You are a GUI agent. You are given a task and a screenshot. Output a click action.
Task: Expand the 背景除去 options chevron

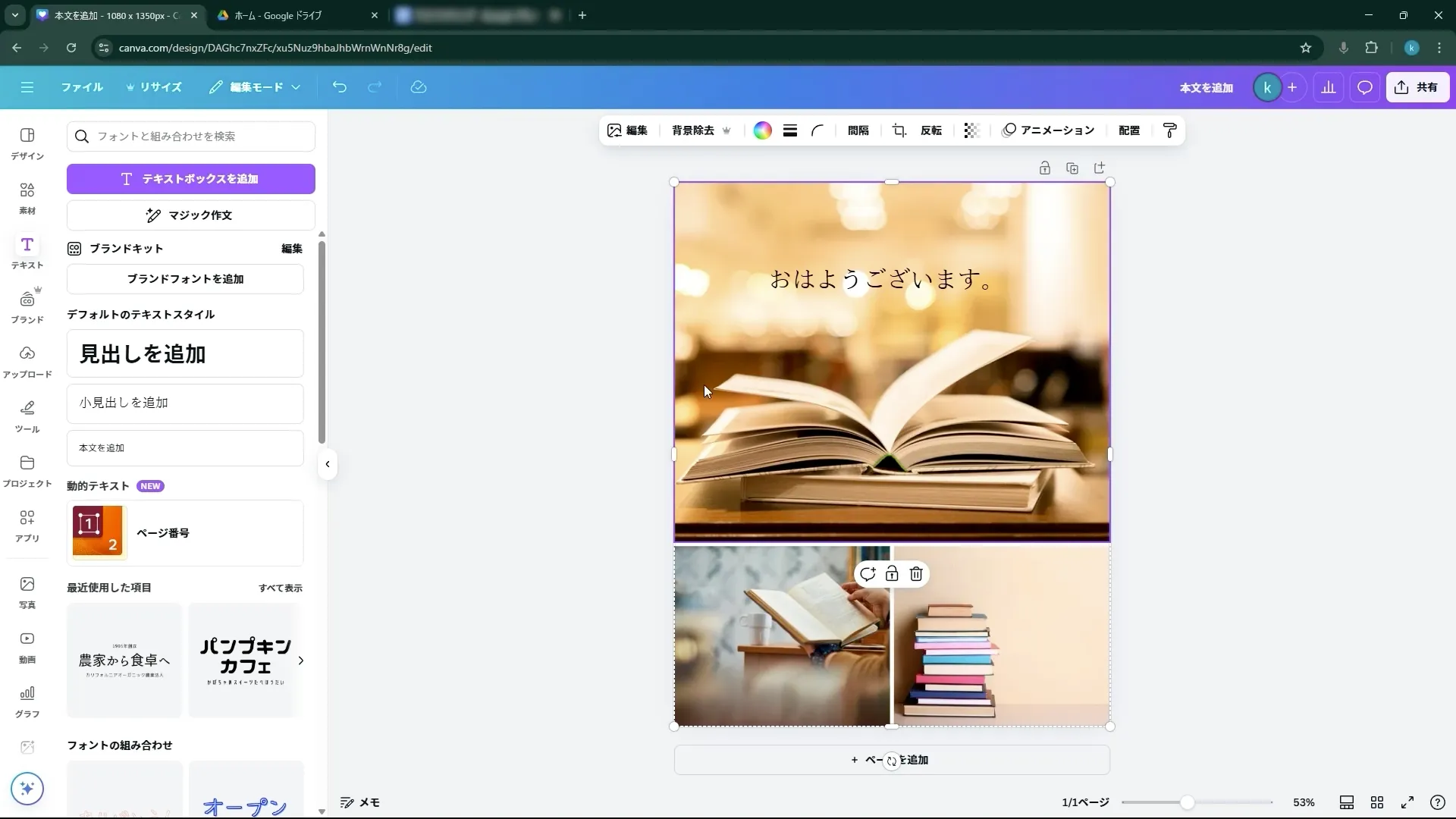[727, 130]
